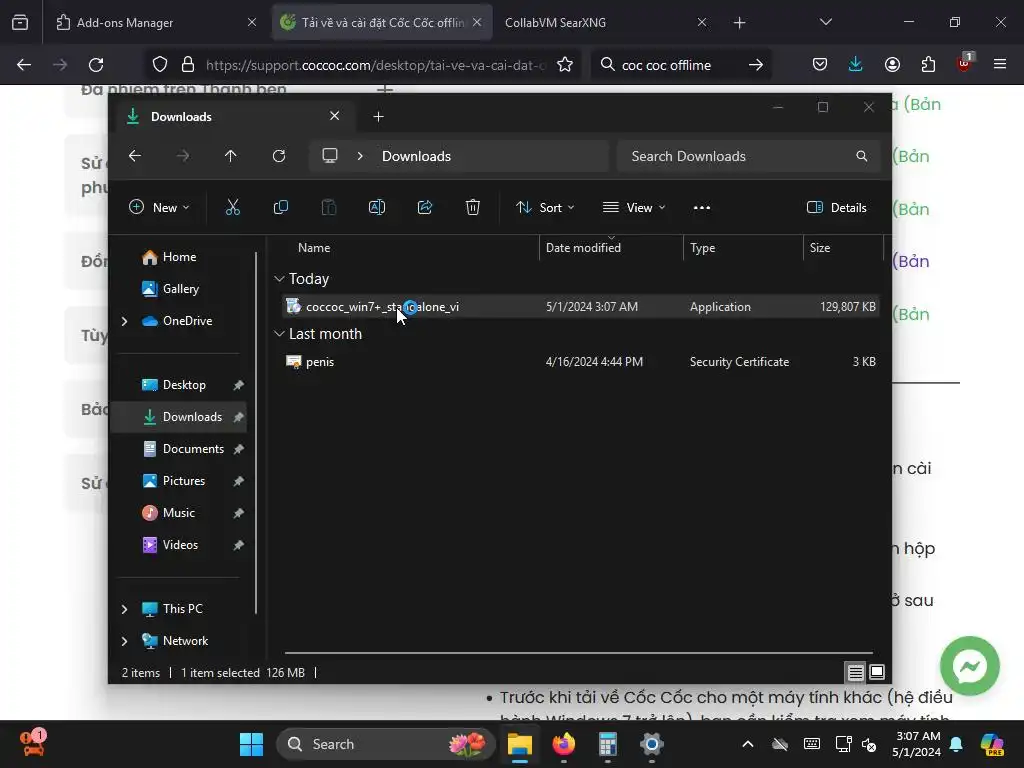Screen dimensions: 1024x768
Task: Switch to large thumbnails view icon in status bar
Action: click(877, 672)
